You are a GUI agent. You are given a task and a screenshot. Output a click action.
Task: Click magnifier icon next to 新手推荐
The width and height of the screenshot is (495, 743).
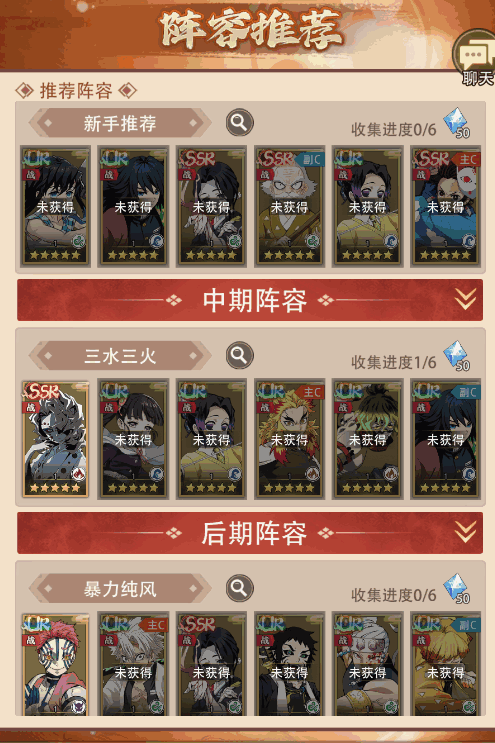239,123
